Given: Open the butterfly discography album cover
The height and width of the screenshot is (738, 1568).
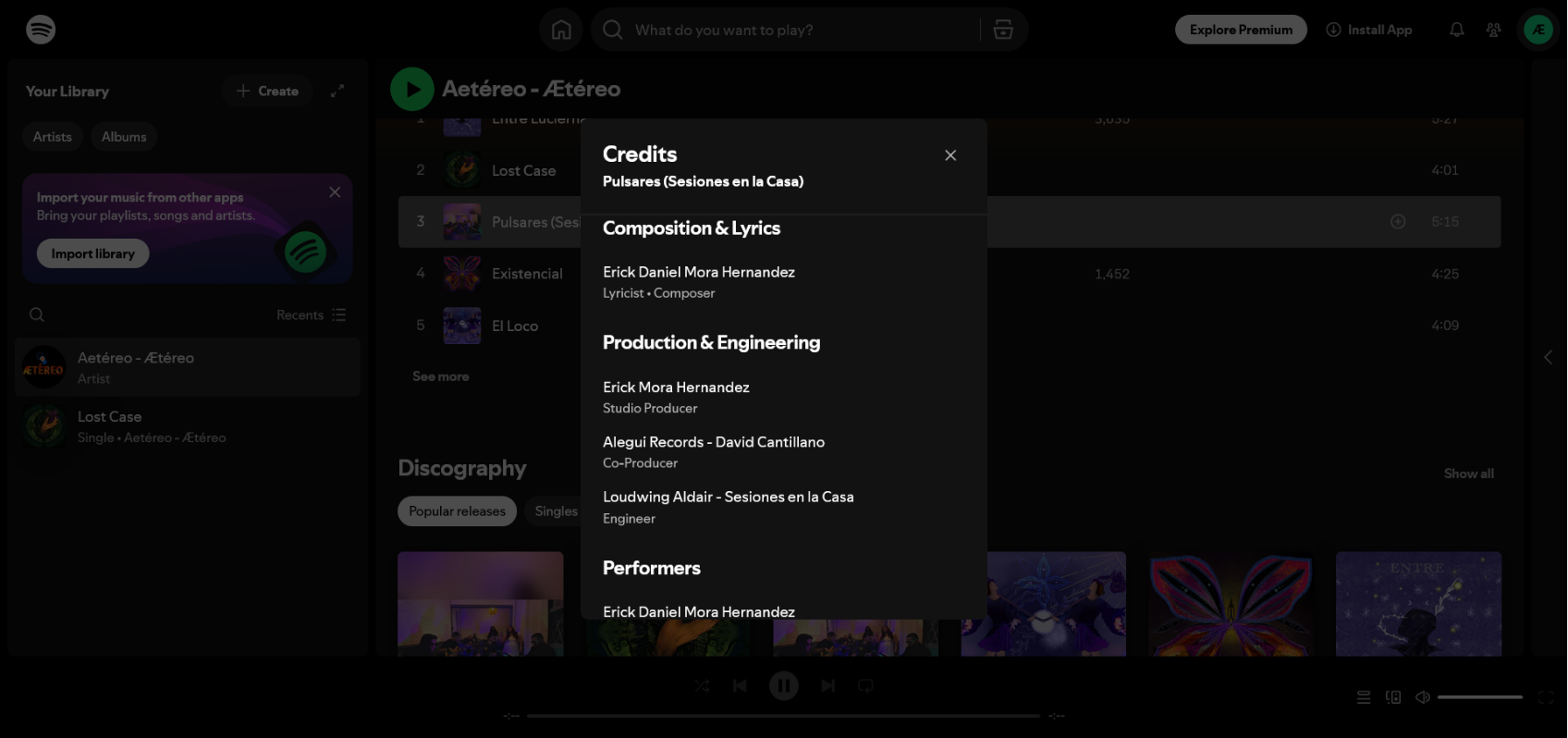Looking at the screenshot, I should (1231, 604).
